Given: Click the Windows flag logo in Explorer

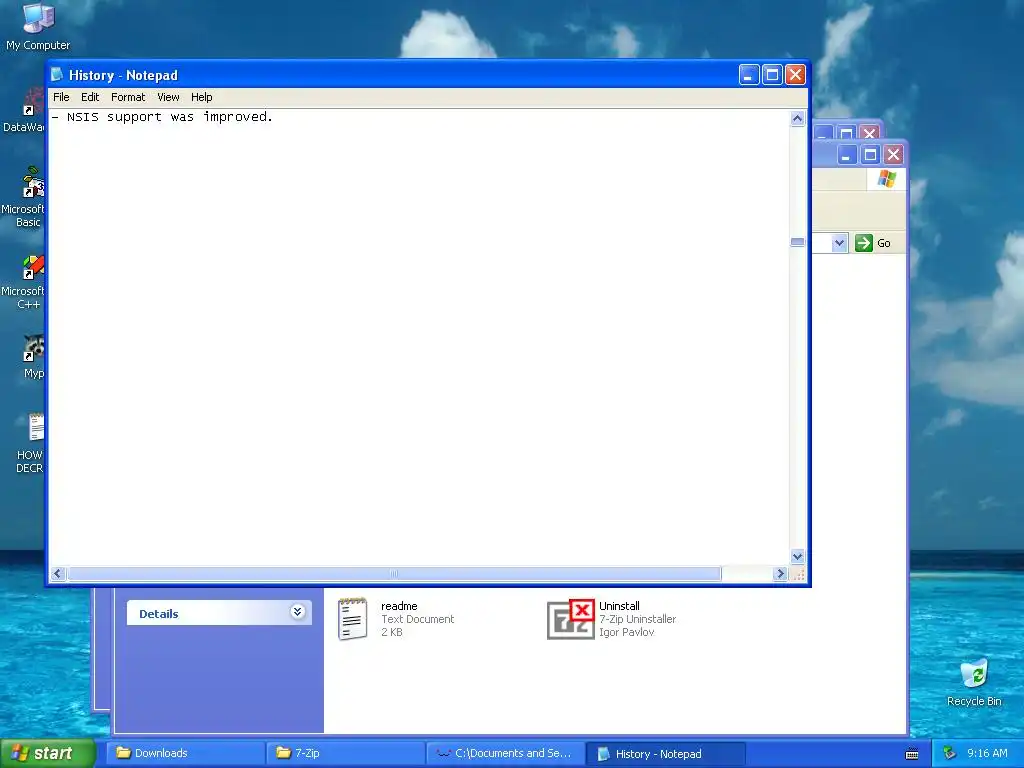Looking at the screenshot, I should (887, 178).
